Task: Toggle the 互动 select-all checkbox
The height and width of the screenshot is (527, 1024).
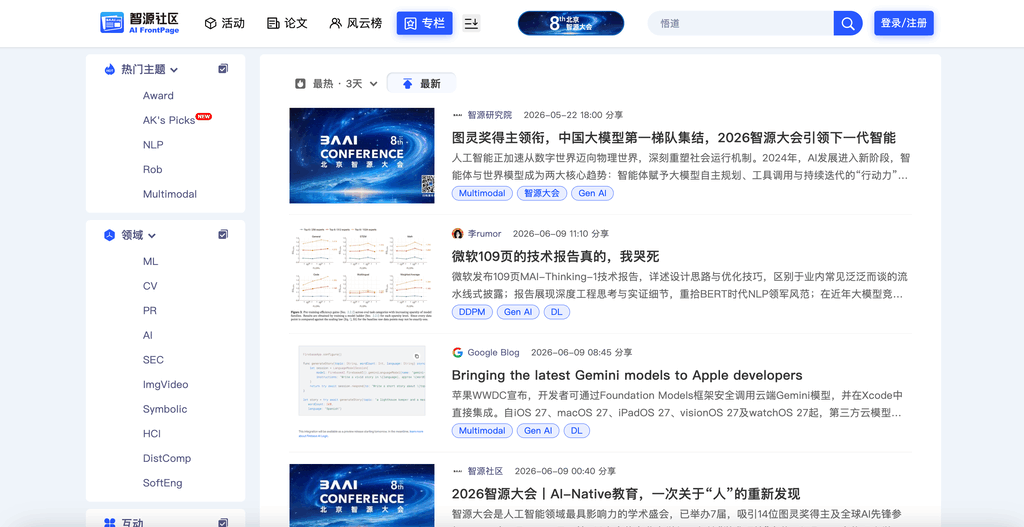Action: pyautogui.click(x=223, y=522)
